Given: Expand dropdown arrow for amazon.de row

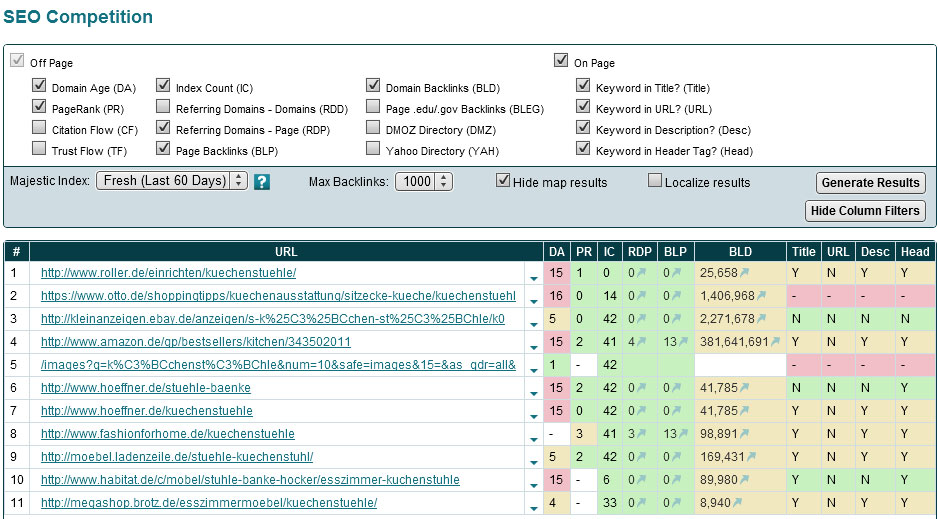Looking at the screenshot, I should tap(534, 348).
